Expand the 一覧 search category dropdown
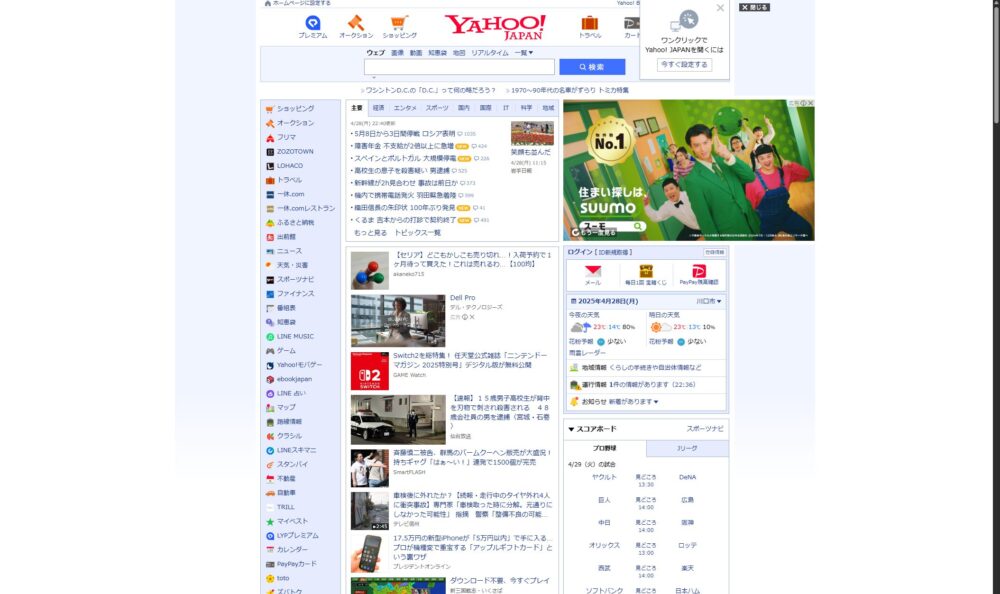1000x594 pixels. (x=524, y=53)
